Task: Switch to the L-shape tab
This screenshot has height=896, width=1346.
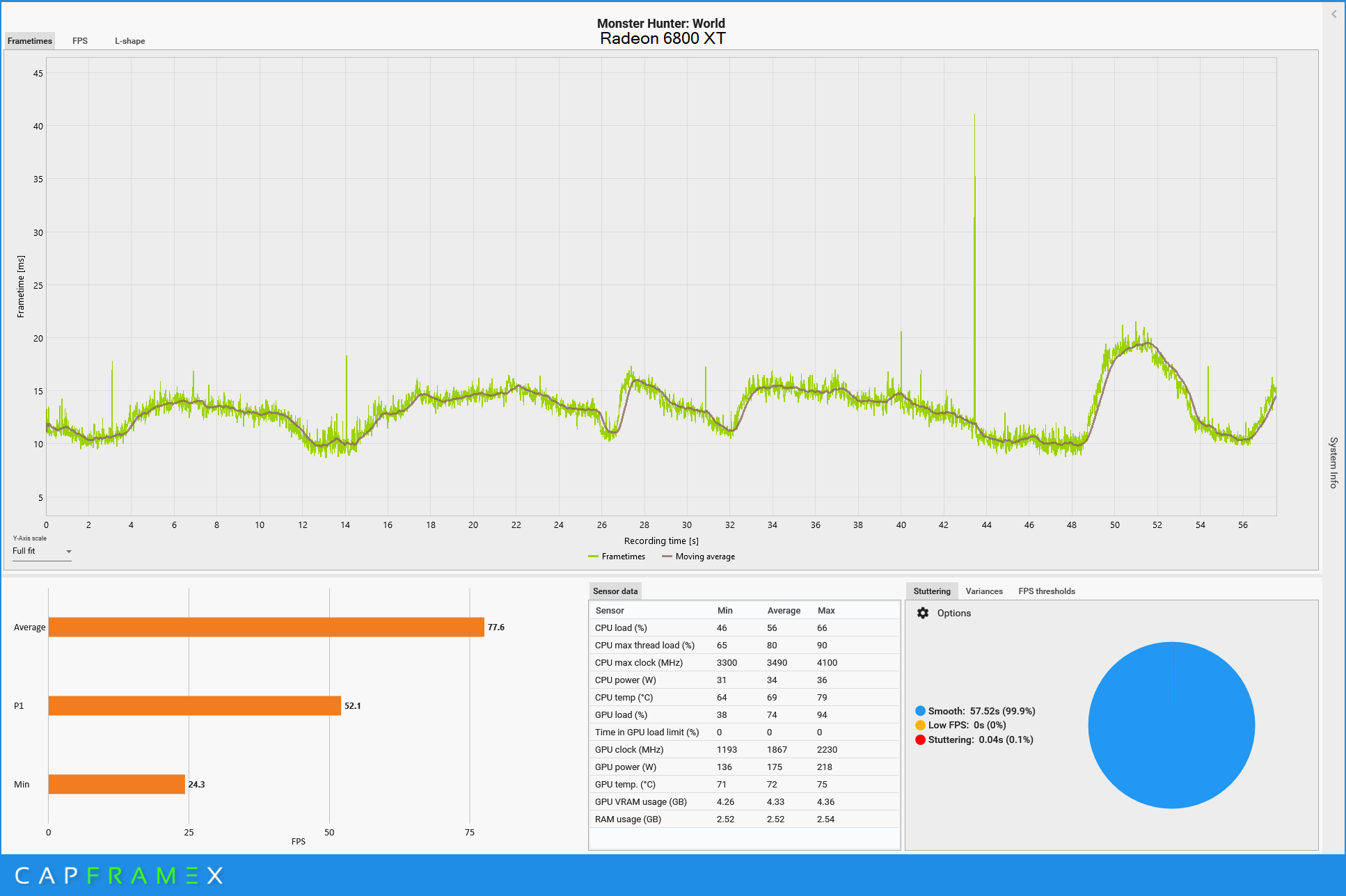Action: (x=130, y=41)
